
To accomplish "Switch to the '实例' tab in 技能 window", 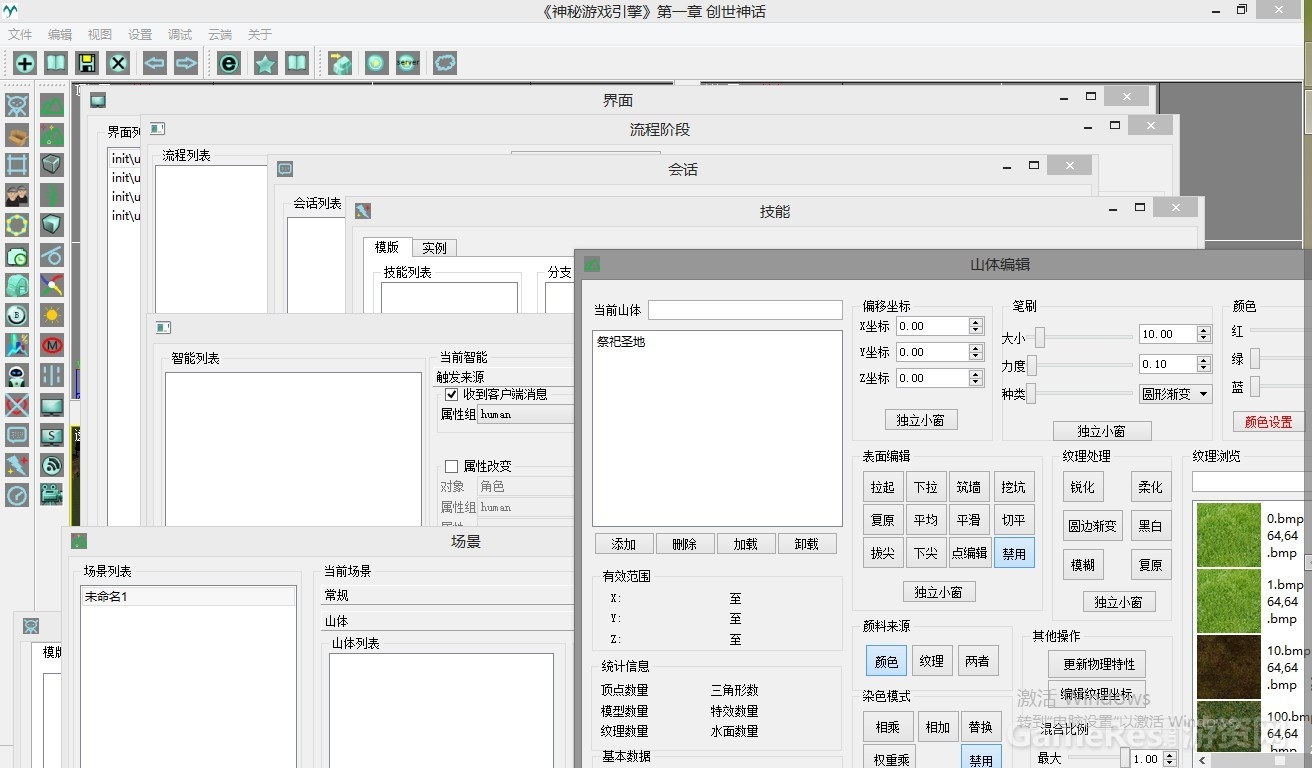I will point(434,248).
